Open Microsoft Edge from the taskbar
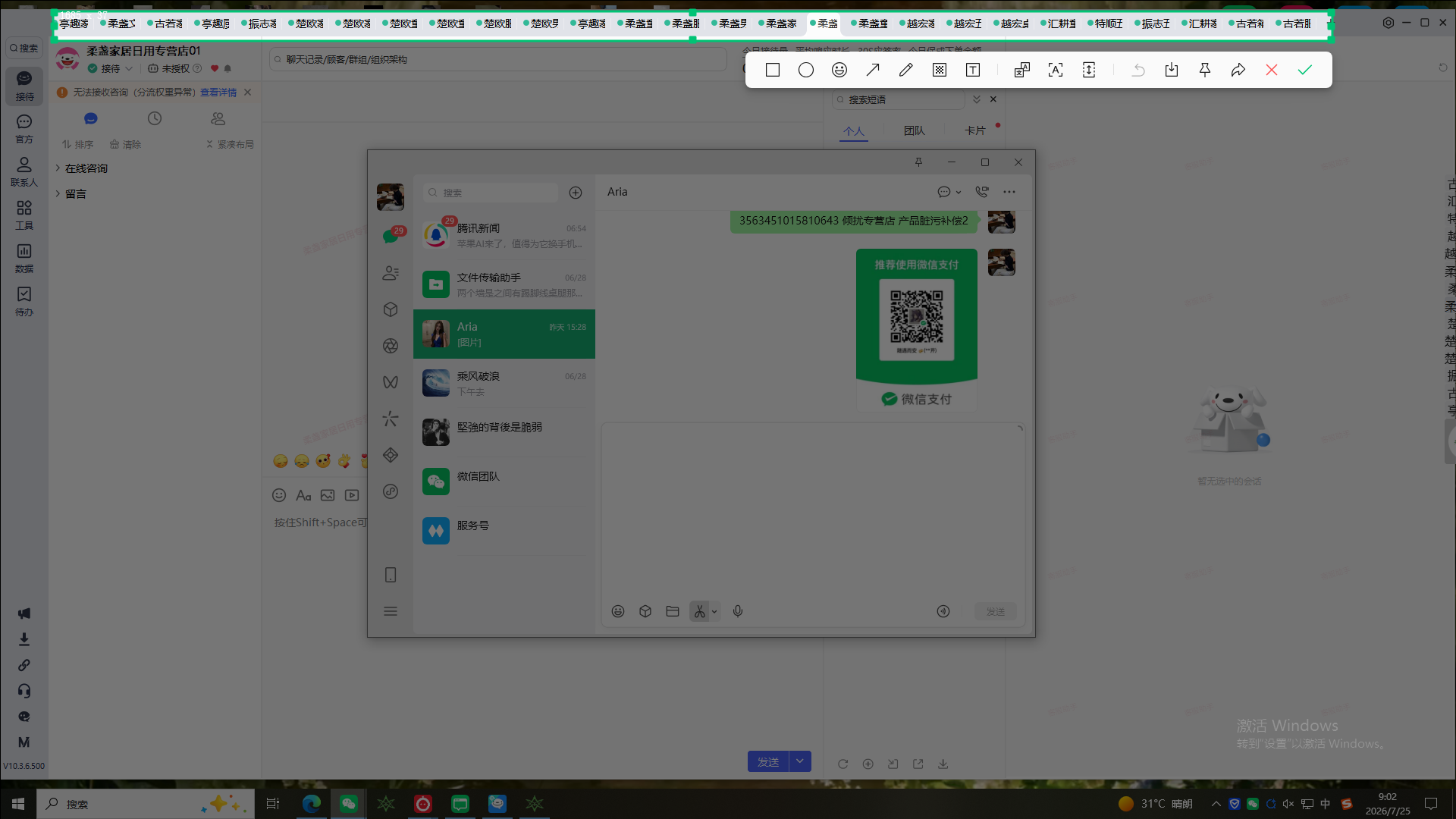Viewport: 1456px width, 819px height. (312, 804)
